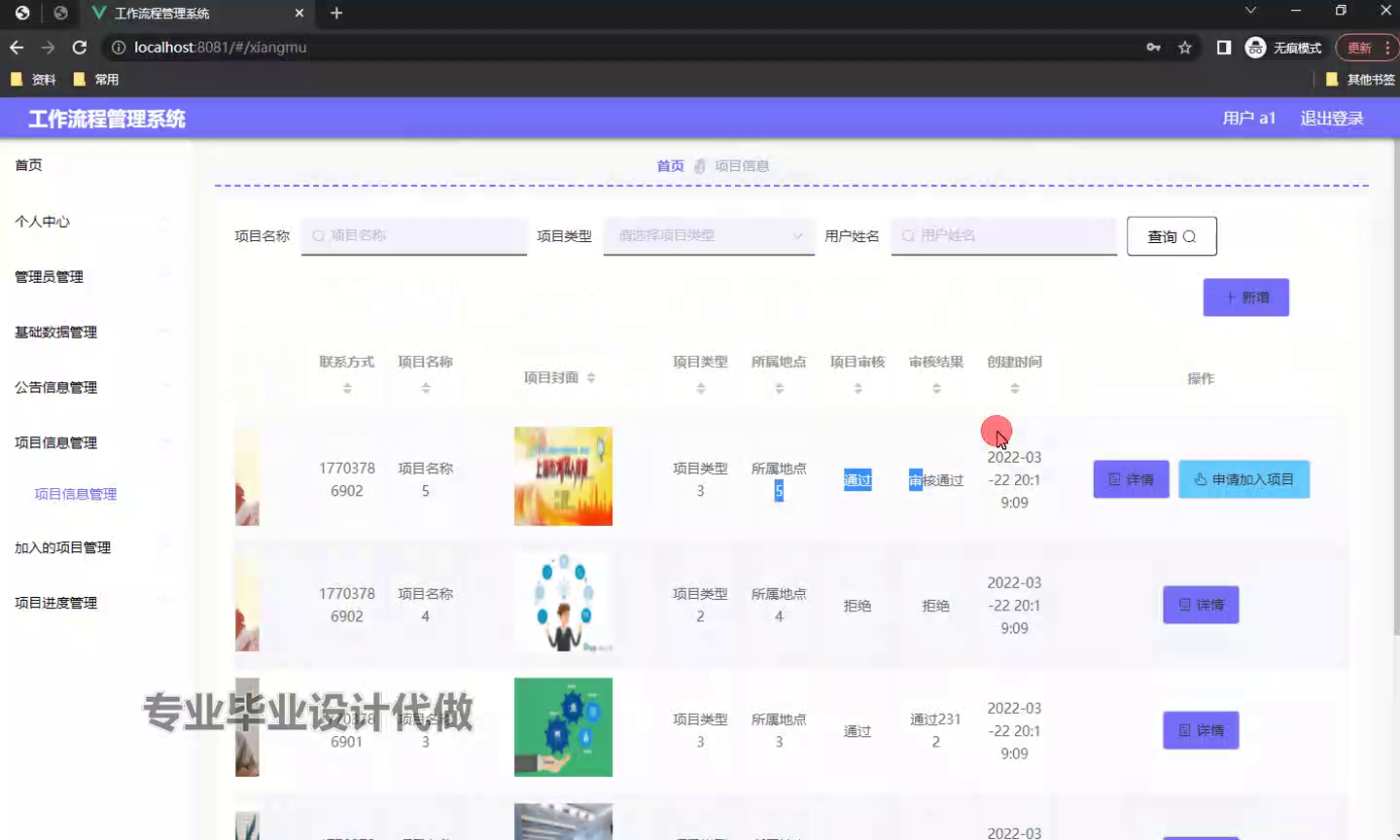Open 详情 for 项目名称 3 row
The width and height of the screenshot is (1400, 840).
pos(1201,730)
